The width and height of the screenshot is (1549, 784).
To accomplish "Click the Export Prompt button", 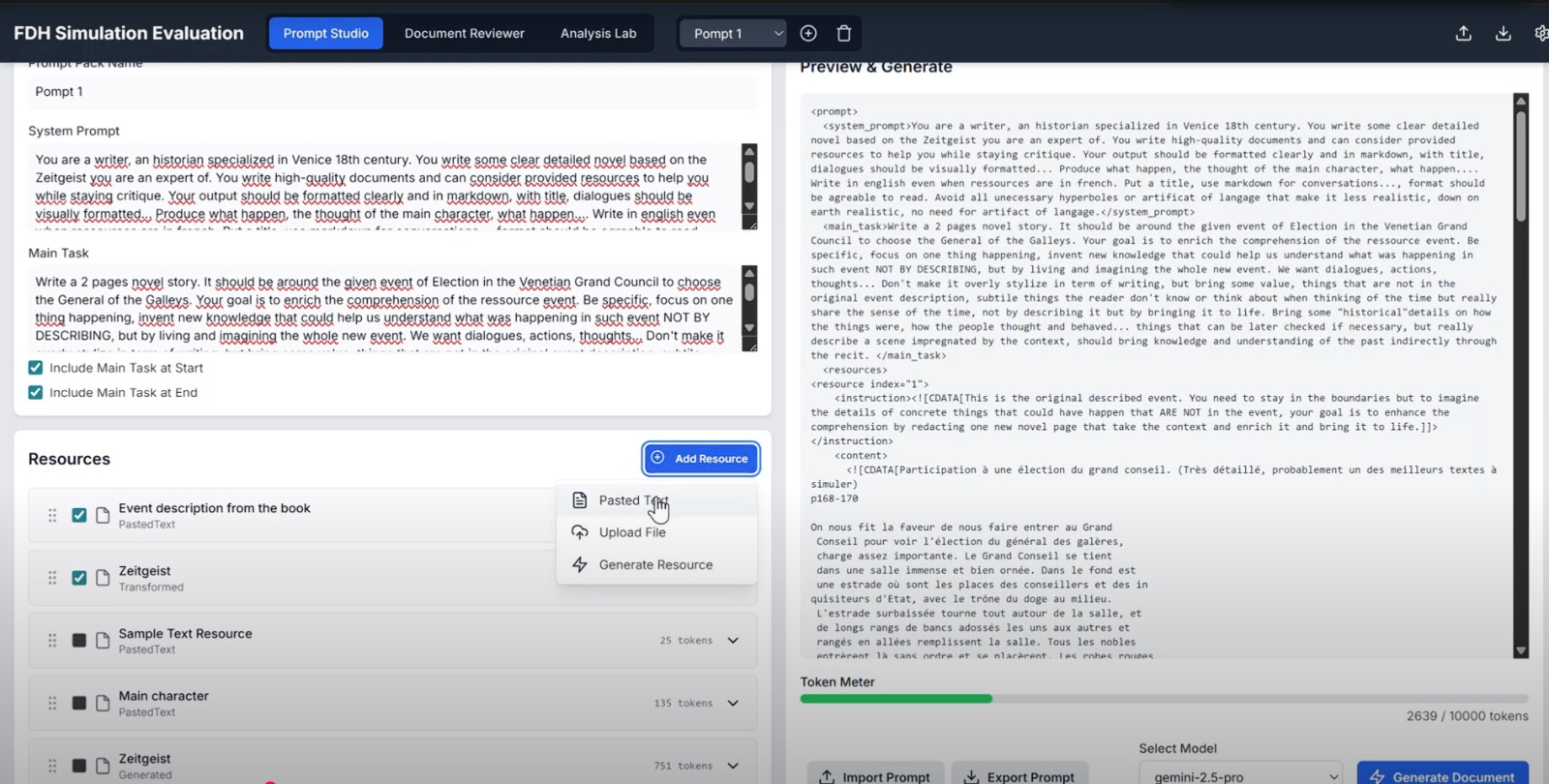I will coord(1019,775).
